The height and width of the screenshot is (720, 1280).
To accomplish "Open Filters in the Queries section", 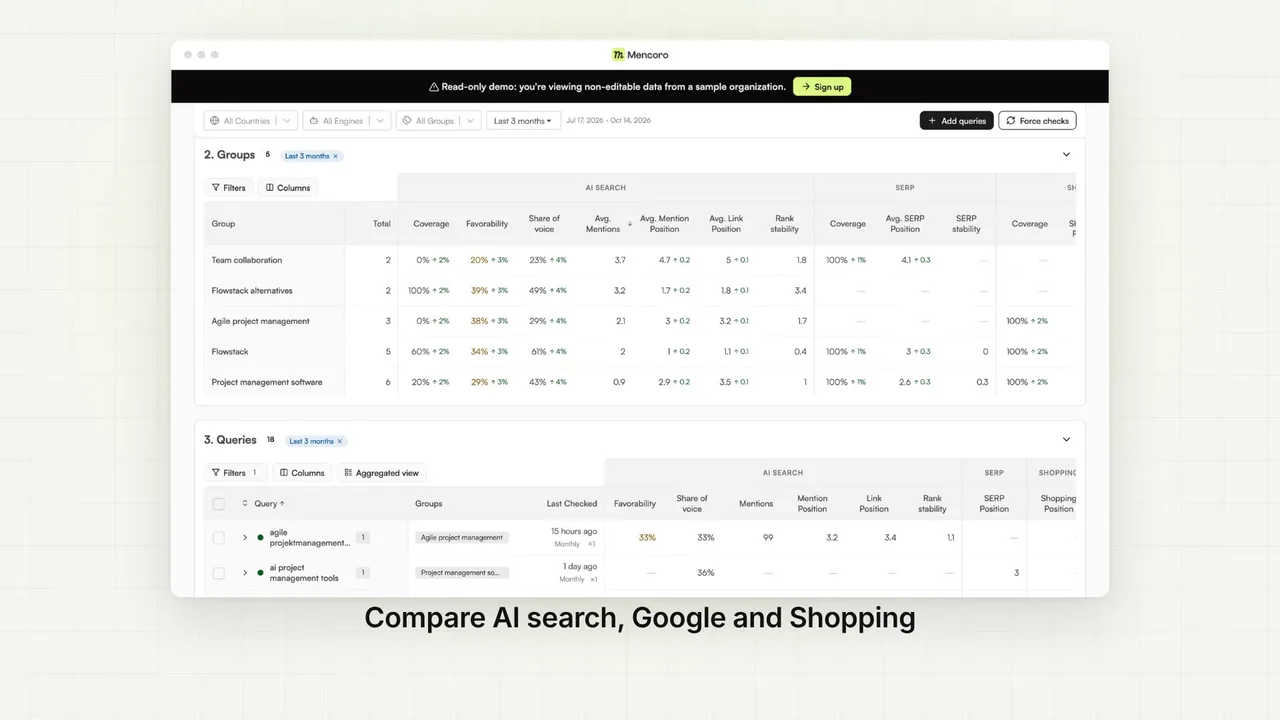I will tap(235, 473).
